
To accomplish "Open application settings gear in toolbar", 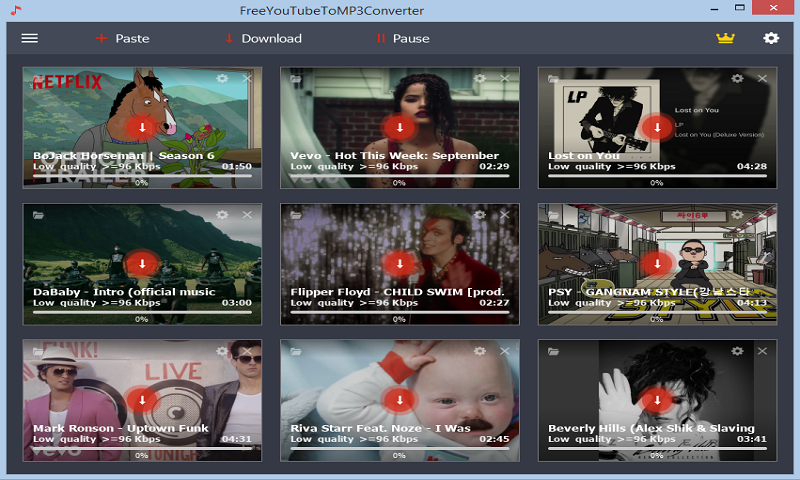I will [x=771, y=38].
